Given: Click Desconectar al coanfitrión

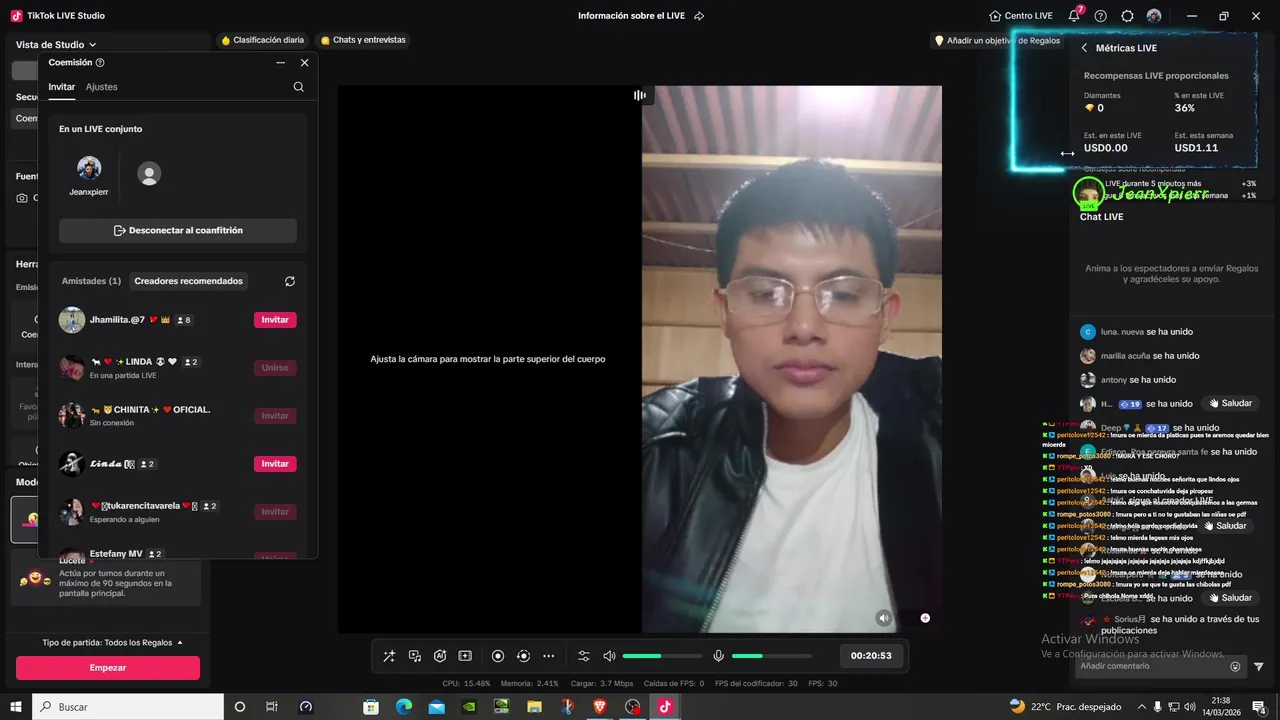Looking at the screenshot, I should pyautogui.click(x=178, y=230).
